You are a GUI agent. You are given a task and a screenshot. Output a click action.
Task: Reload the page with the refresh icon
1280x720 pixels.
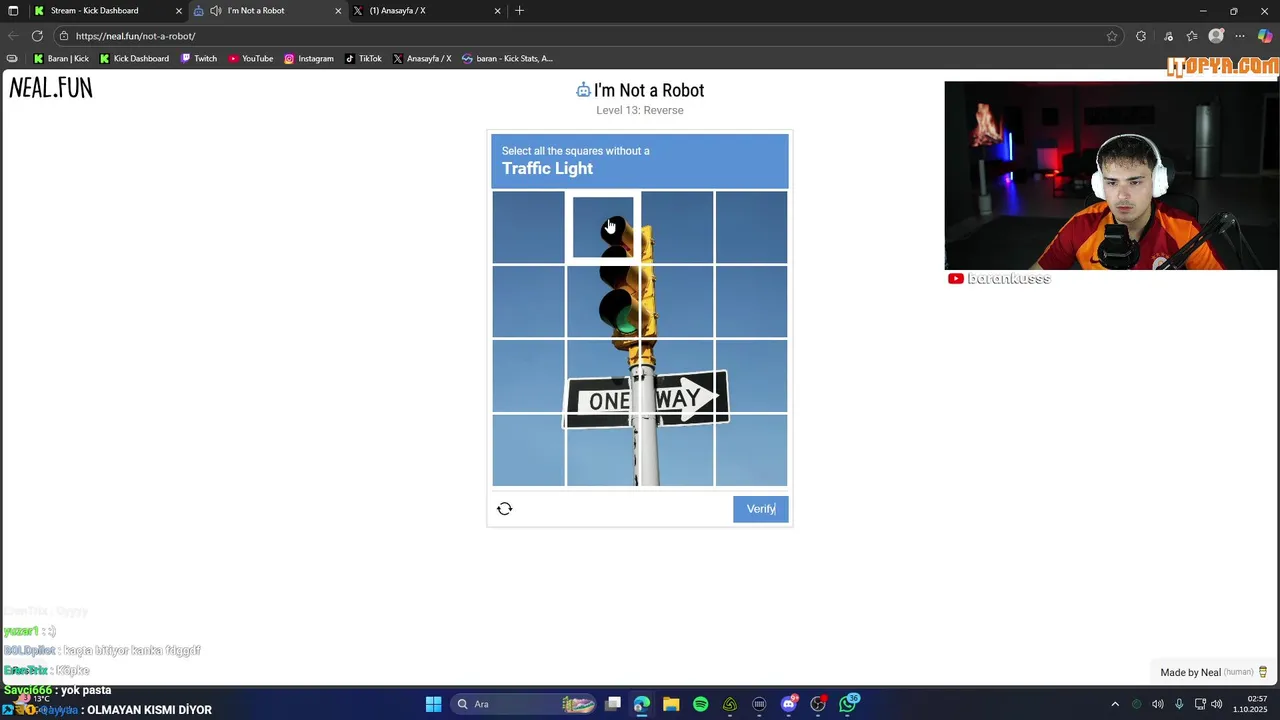pyautogui.click(x=37, y=36)
